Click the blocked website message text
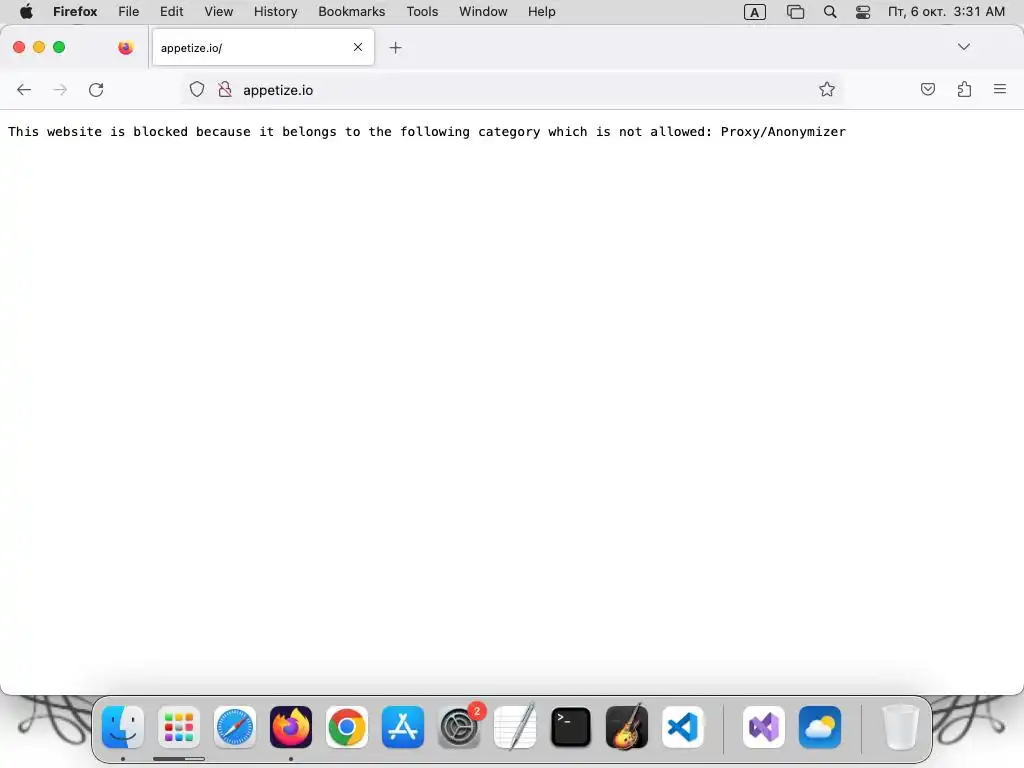 426,132
